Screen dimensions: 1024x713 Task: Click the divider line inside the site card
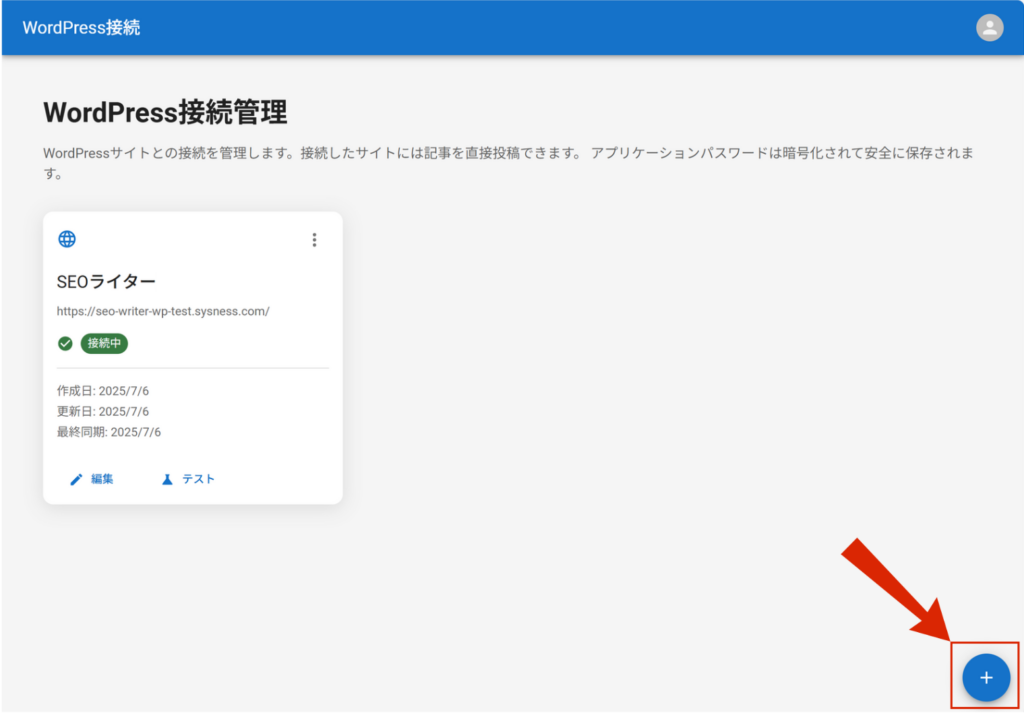[x=193, y=368]
